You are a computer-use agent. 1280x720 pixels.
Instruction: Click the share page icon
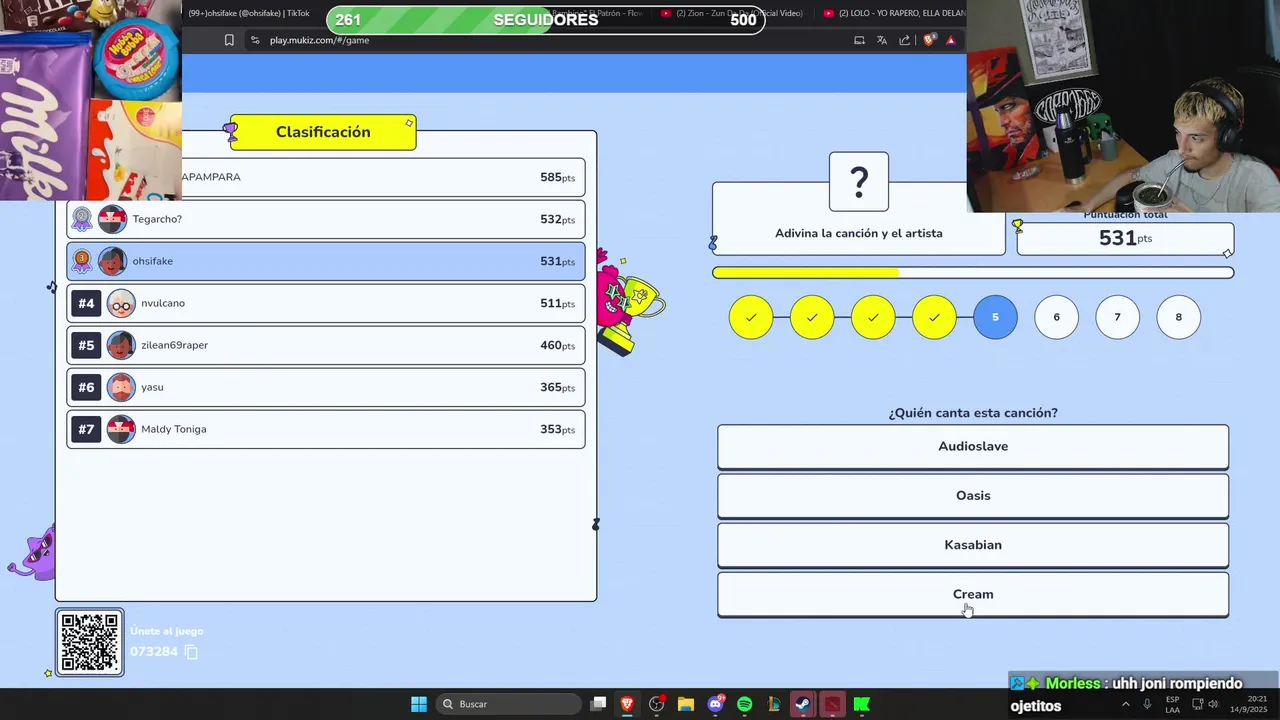coord(905,40)
